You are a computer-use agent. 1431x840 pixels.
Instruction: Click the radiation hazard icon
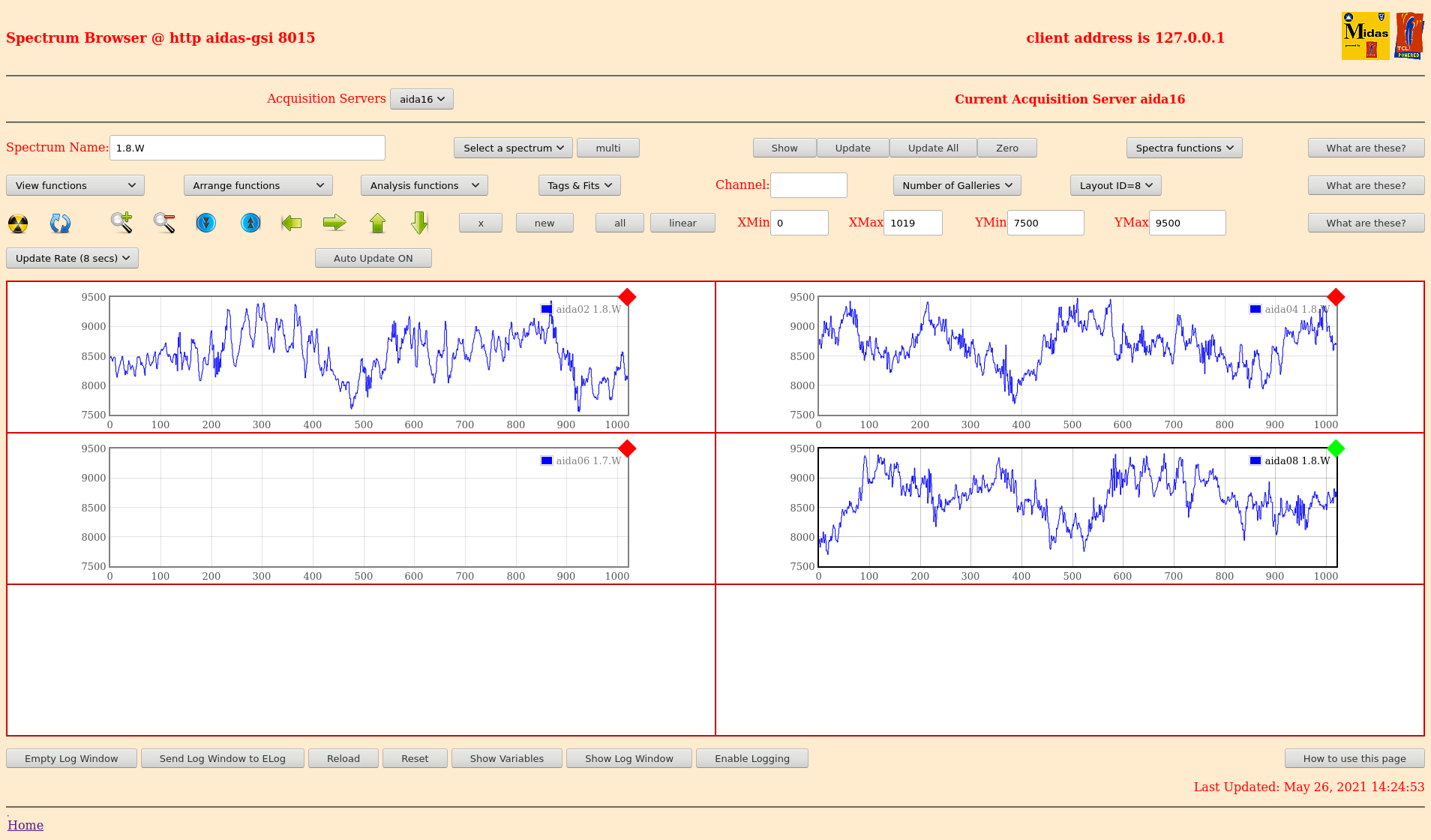18,223
